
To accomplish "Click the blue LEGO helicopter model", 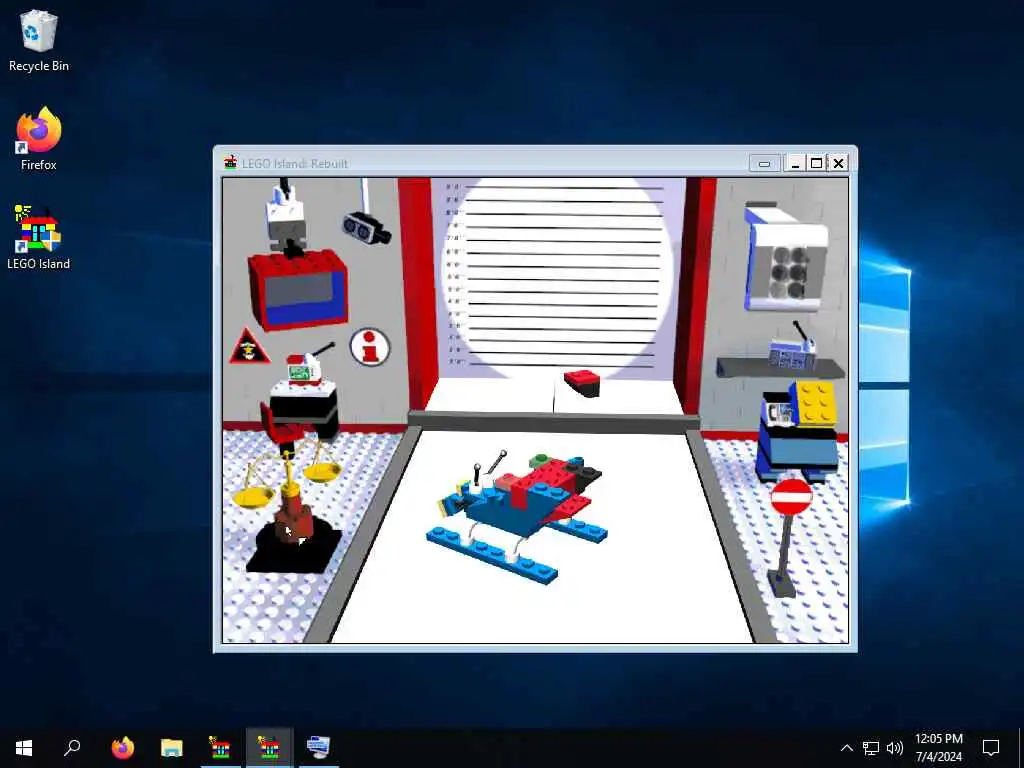I will (520, 514).
